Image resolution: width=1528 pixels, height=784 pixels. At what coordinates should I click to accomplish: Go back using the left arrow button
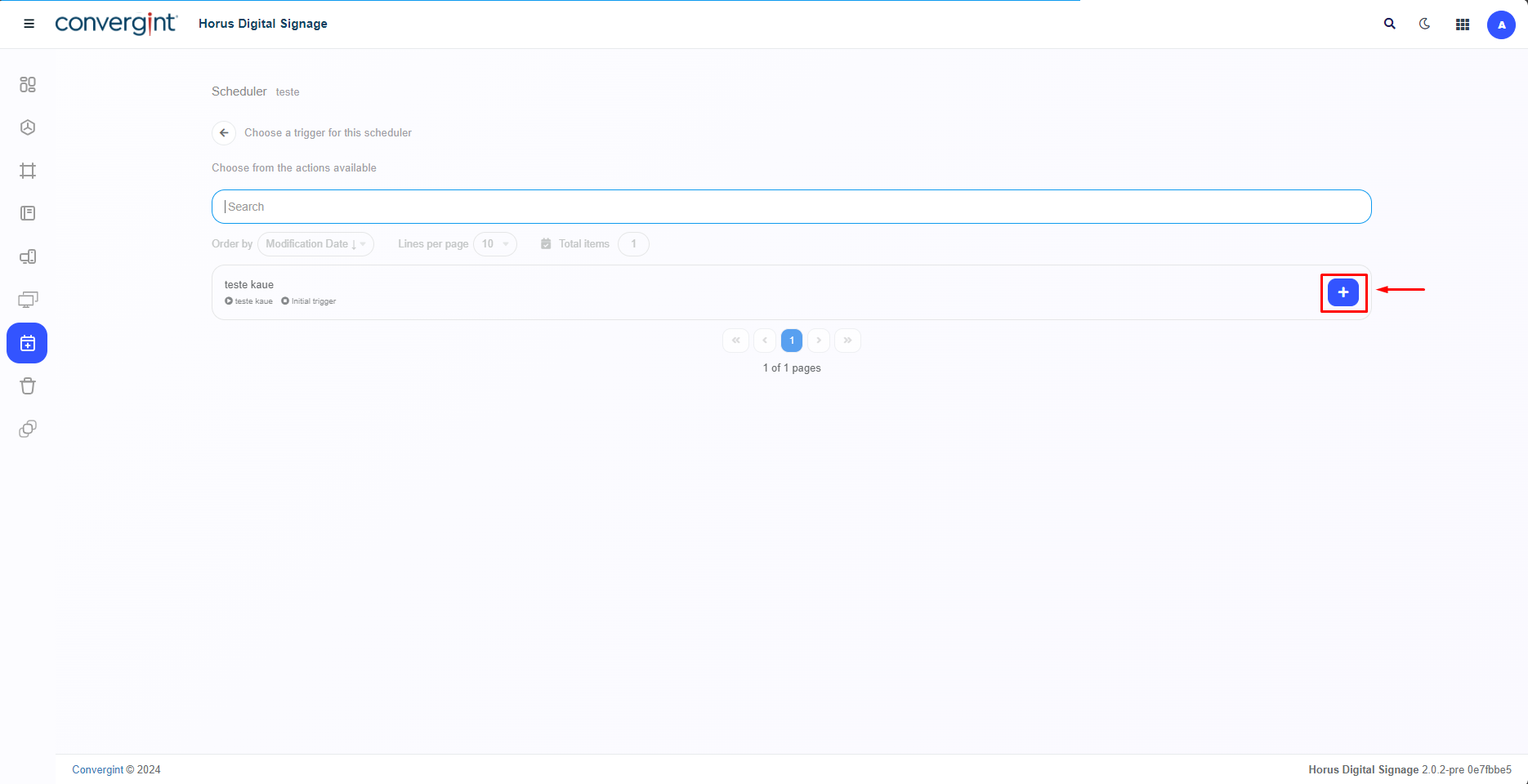(x=224, y=133)
